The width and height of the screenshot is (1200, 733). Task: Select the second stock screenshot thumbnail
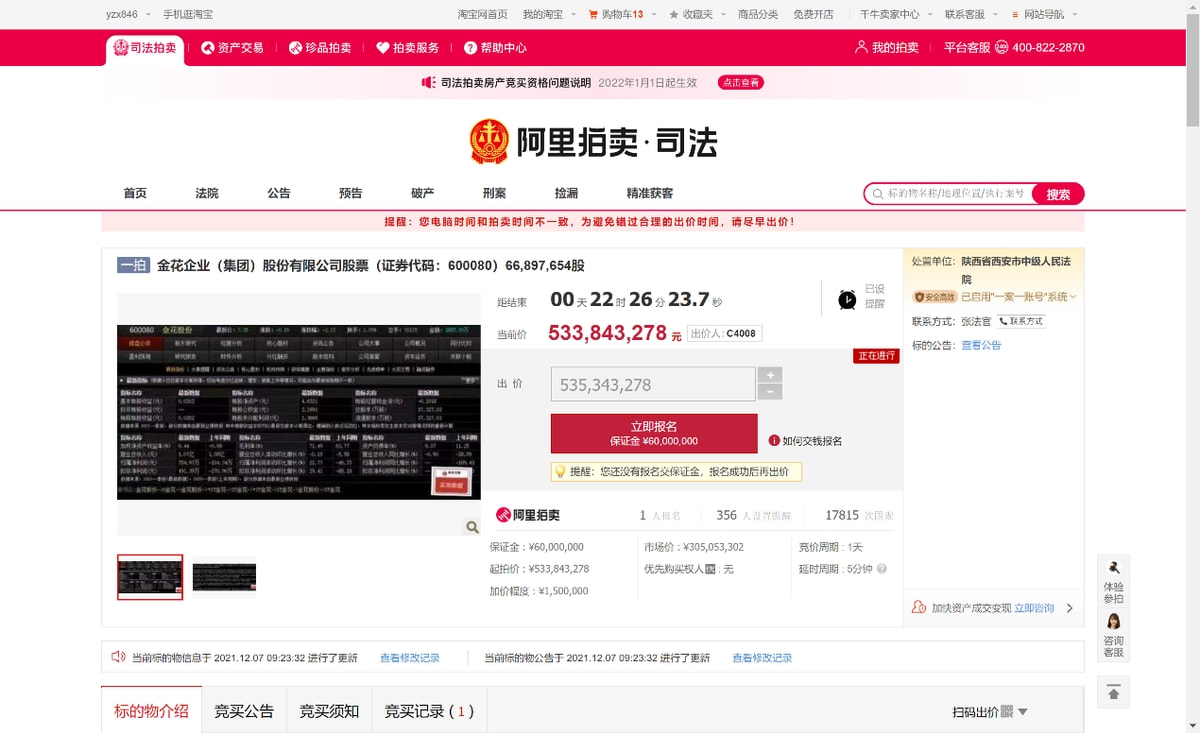[224, 577]
